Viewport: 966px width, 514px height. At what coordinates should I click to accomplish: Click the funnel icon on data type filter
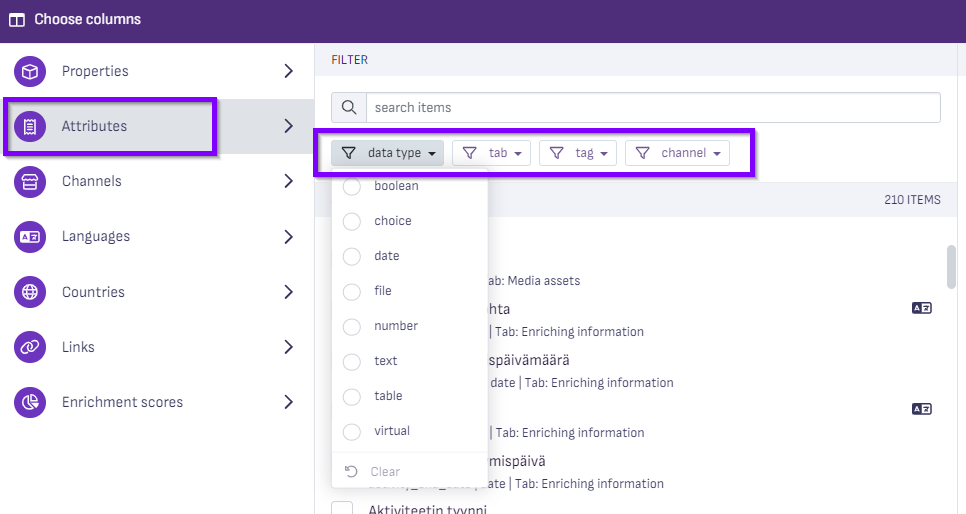(349, 153)
